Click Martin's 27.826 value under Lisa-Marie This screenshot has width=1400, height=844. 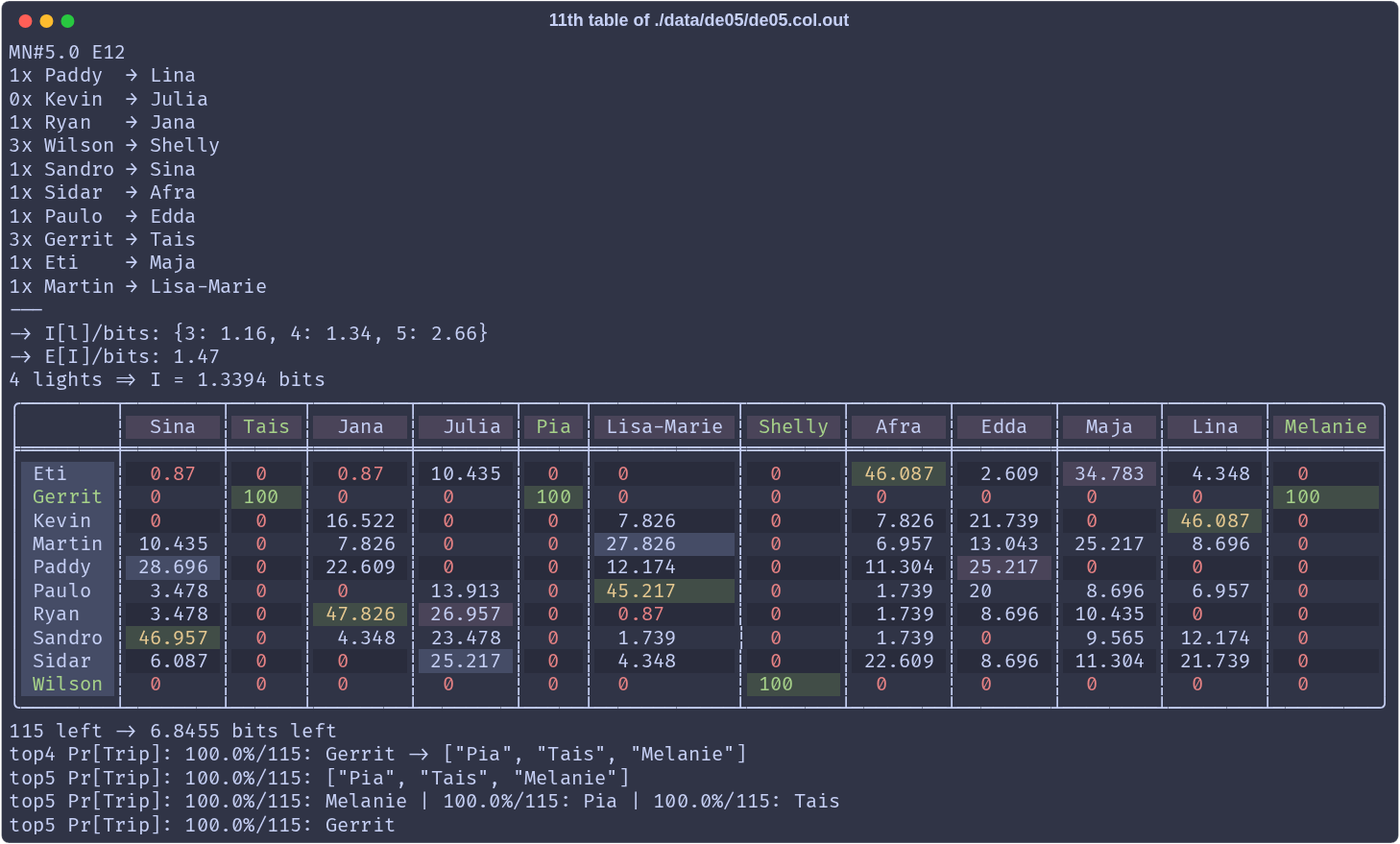click(664, 543)
